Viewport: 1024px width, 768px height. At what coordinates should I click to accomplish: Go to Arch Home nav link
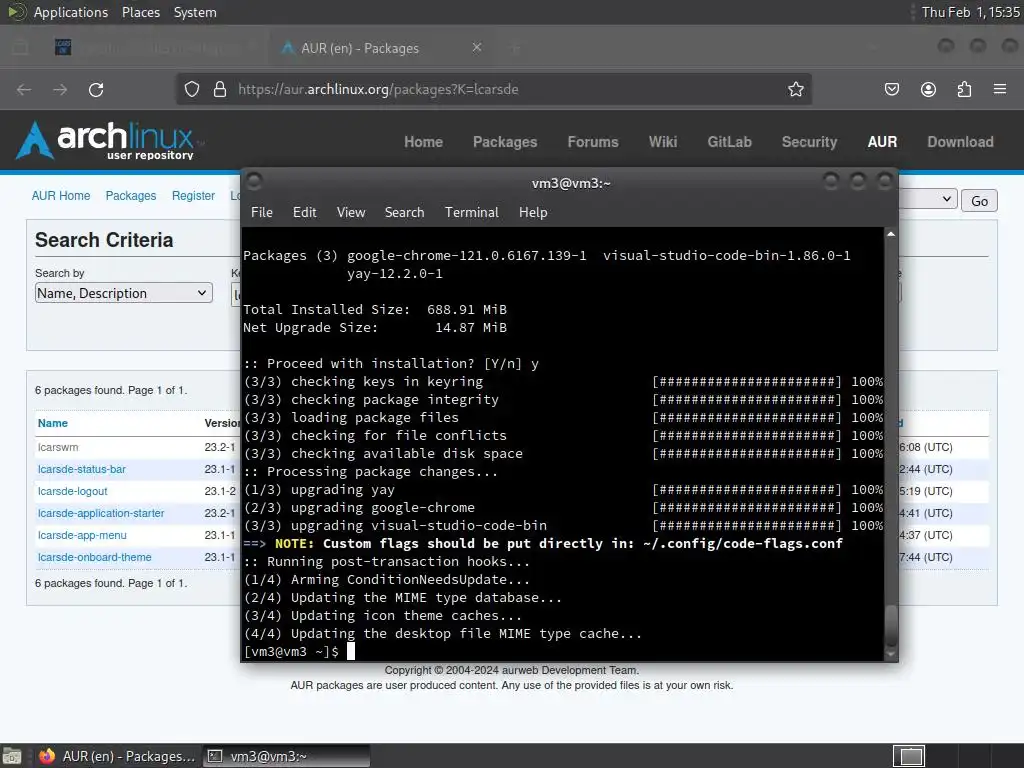pyautogui.click(x=423, y=142)
